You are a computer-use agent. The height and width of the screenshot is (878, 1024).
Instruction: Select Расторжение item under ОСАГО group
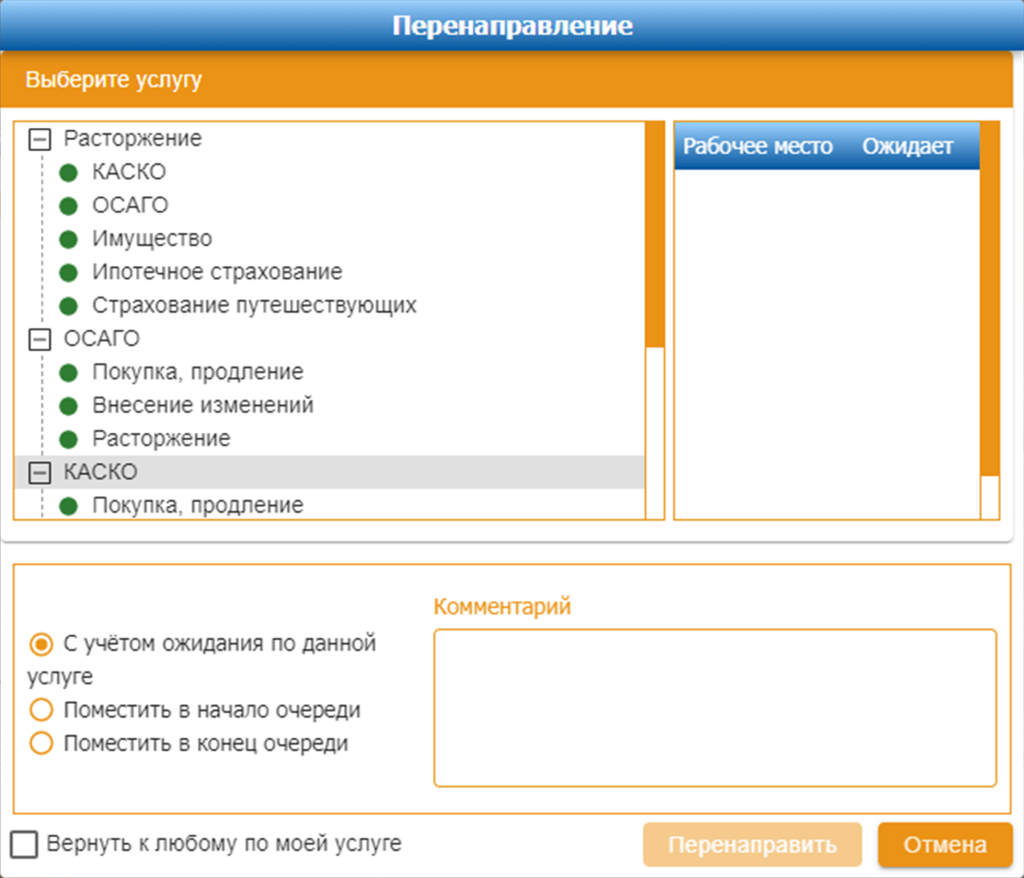click(x=161, y=438)
